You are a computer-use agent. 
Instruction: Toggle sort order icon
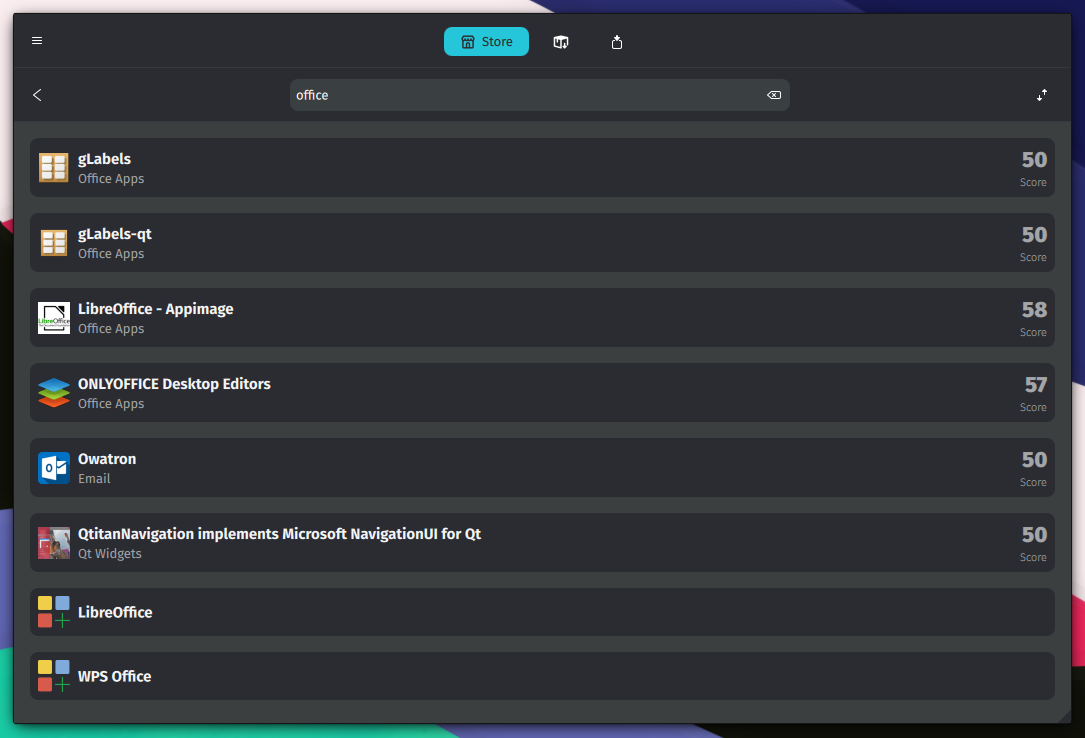click(1042, 95)
